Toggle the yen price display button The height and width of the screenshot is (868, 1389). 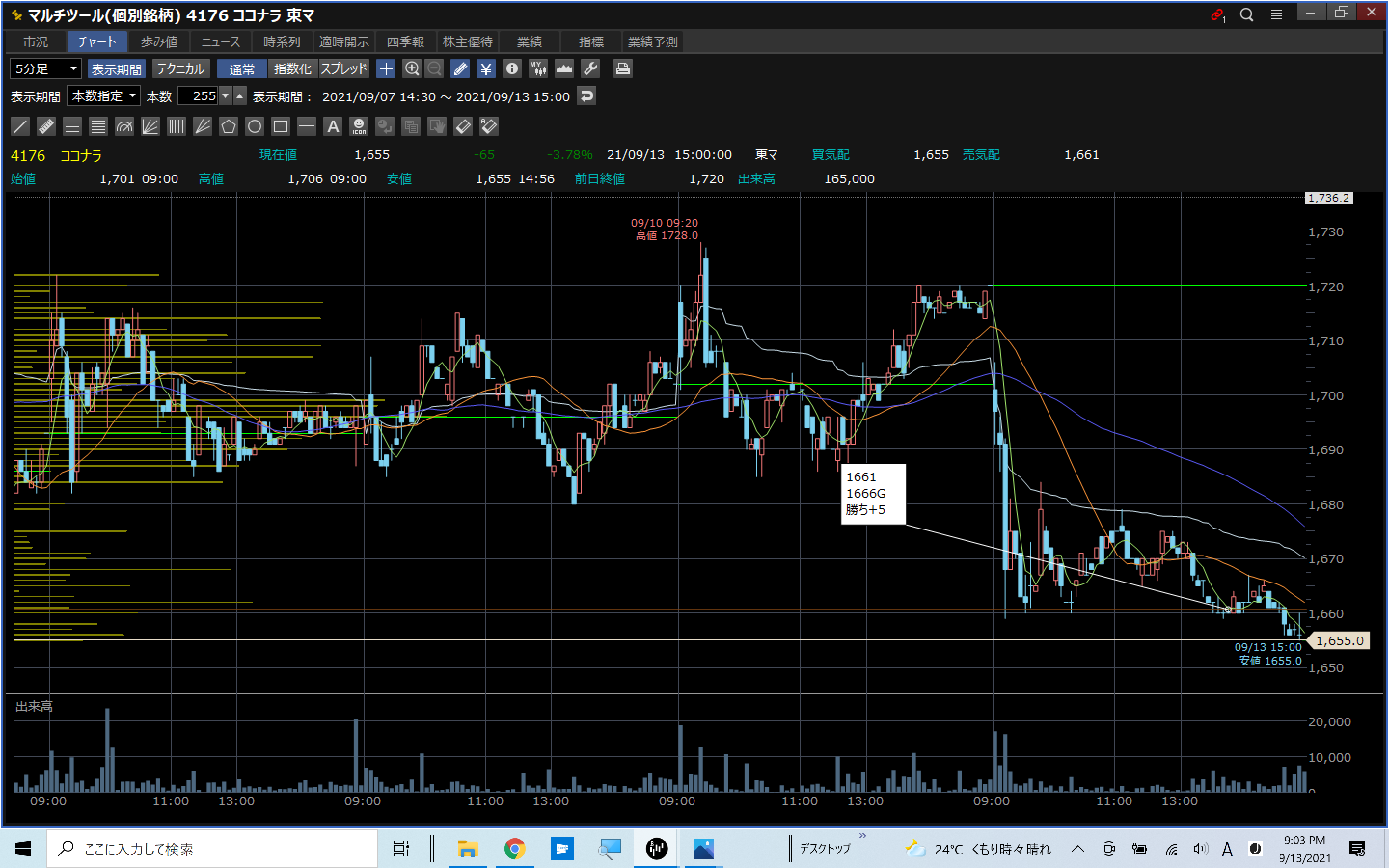click(486, 69)
